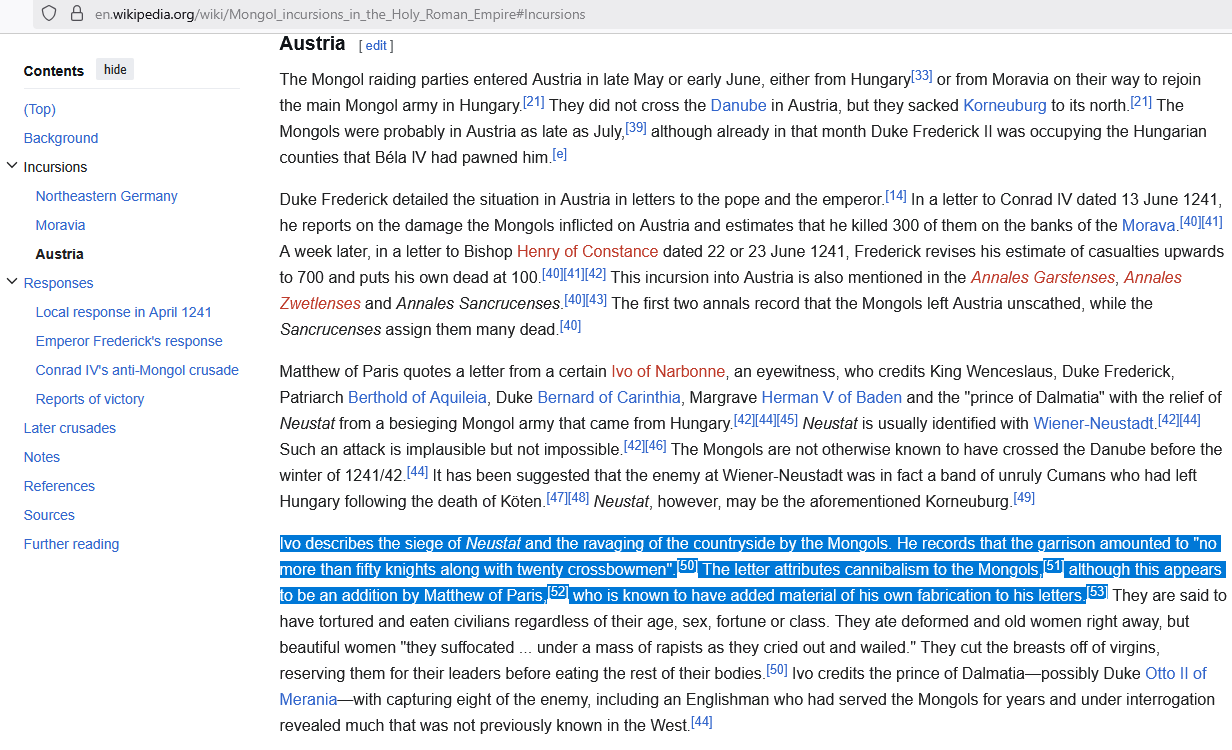Screen dimensions: 1232x750
Task: Click highlighted citation [52] after Matthew of Paris
Action: pos(558,591)
